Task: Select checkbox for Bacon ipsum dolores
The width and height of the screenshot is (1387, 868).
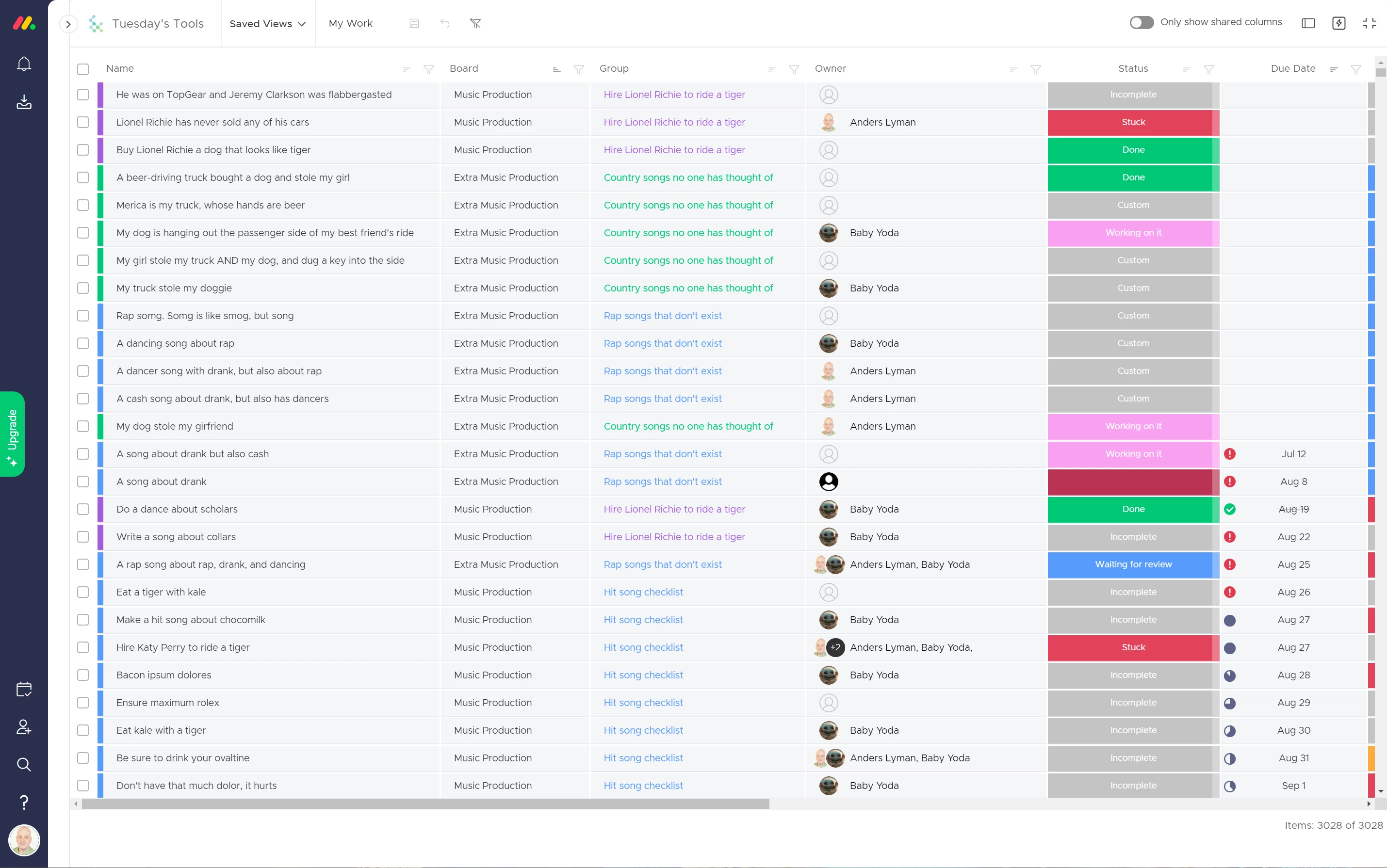Action: click(x=83, y=675)
